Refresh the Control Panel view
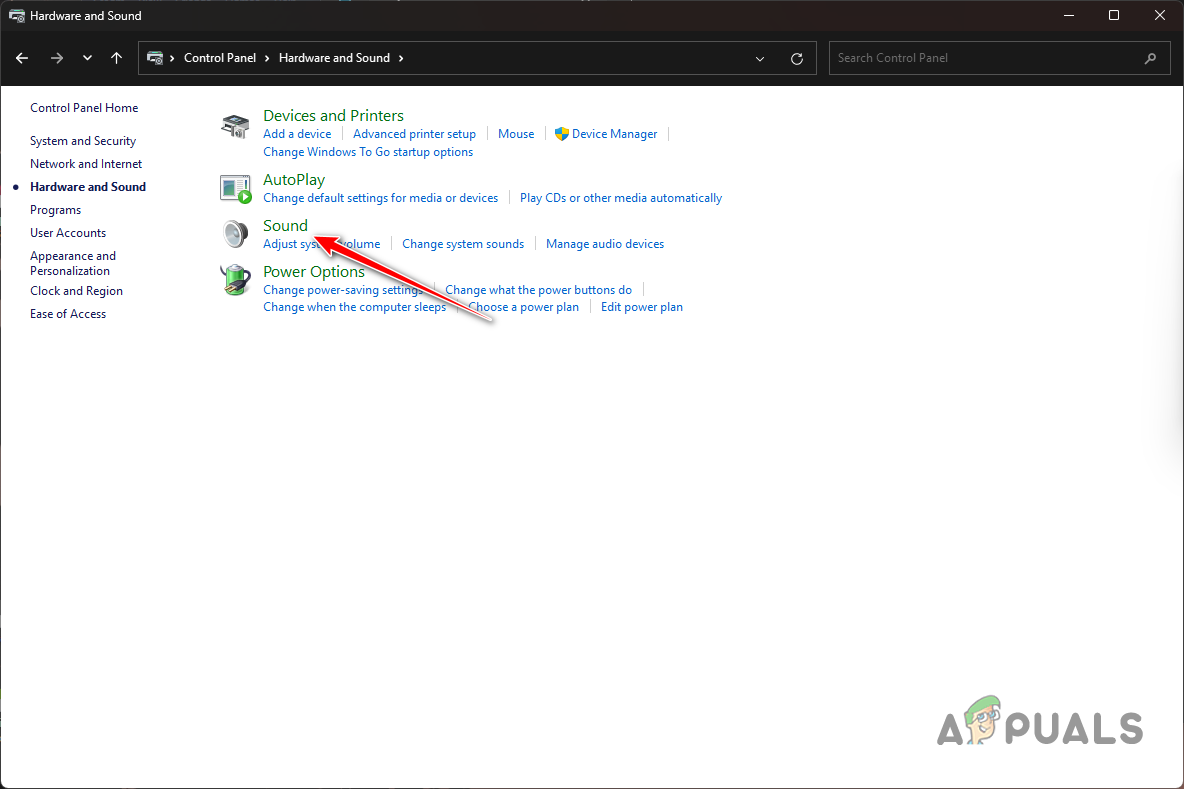The width and height of the screenshot is (1184, 789). [x=797, y=58]
